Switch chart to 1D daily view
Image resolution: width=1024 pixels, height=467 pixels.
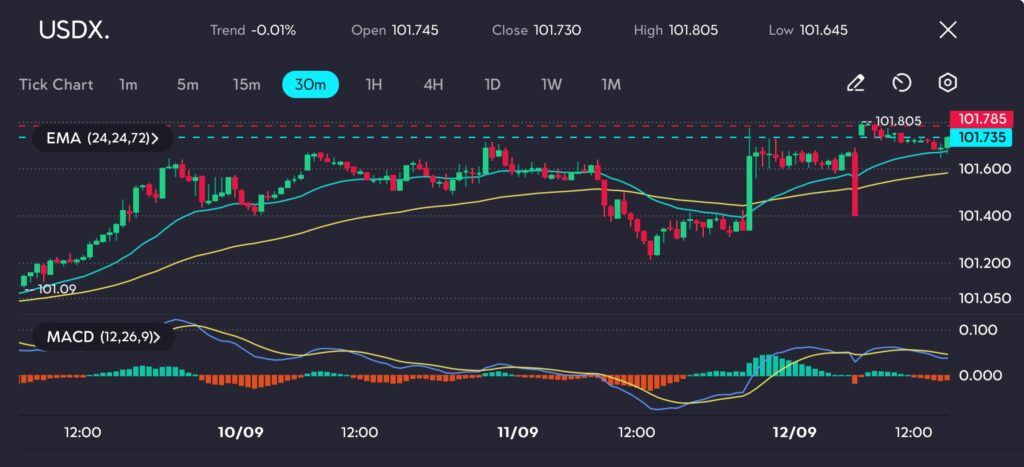(x=492, y=84)
